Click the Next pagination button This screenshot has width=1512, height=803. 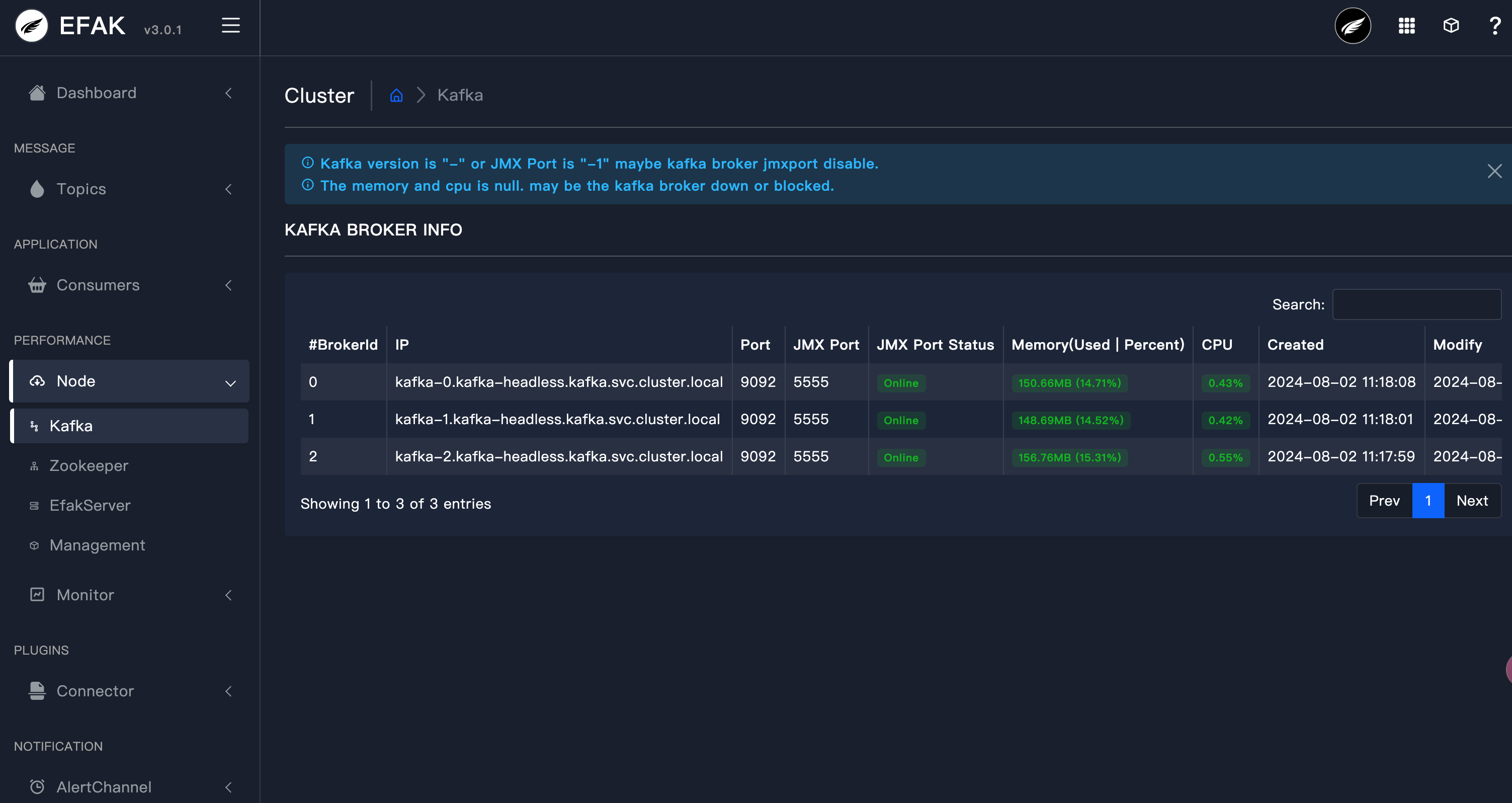1472,501
